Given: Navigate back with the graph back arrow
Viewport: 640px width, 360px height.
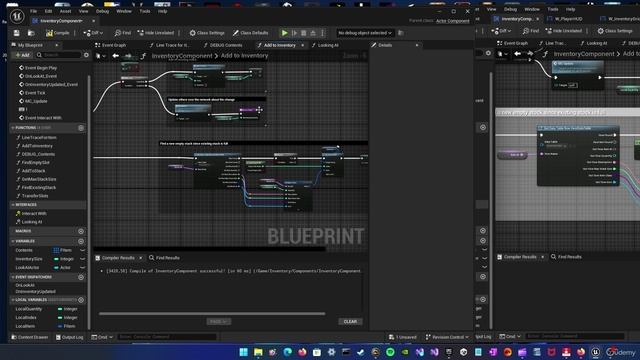Looking at the screenshot, I should (116, 56).
